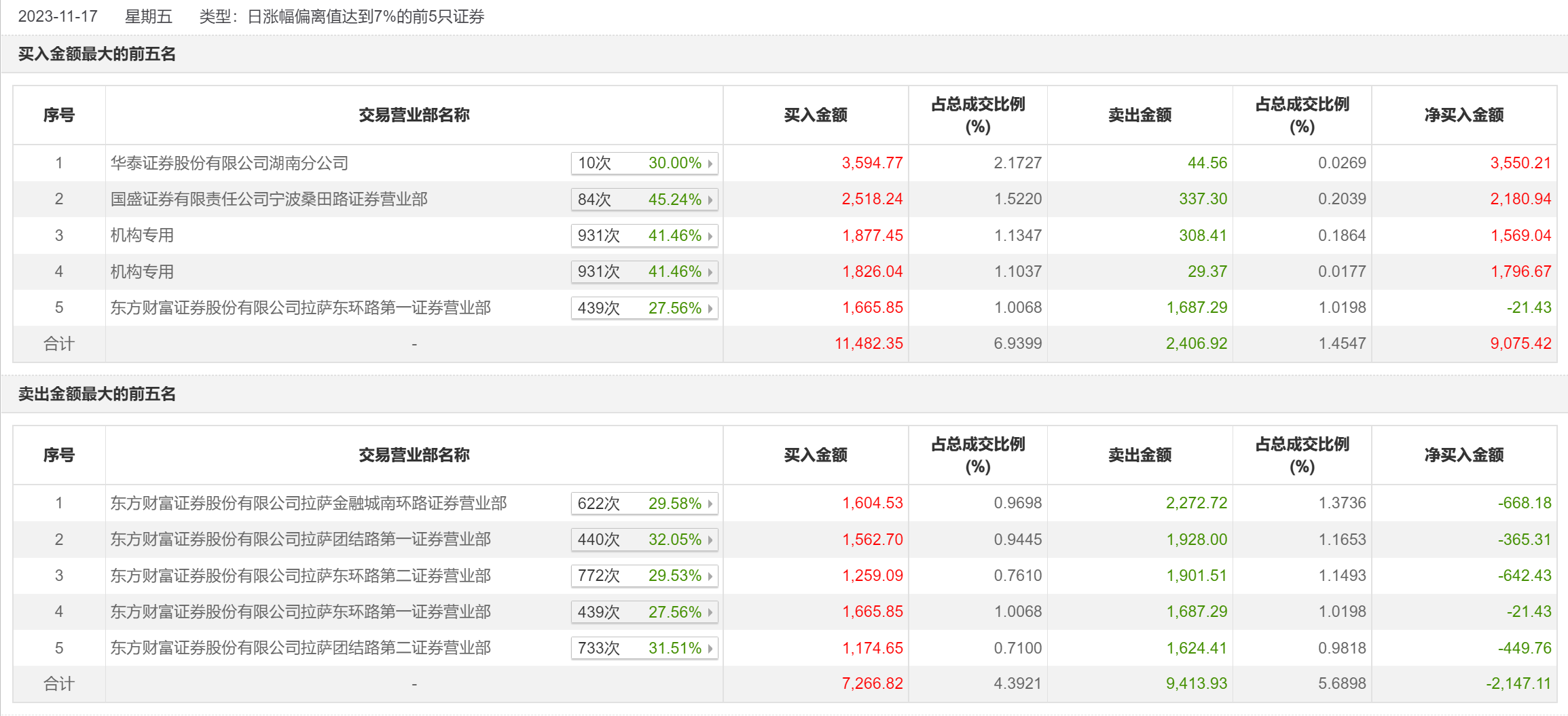1568x716 pixels.
Task: Click the 卖出金额最大的前五名 section heading
Action: (96, 394)
